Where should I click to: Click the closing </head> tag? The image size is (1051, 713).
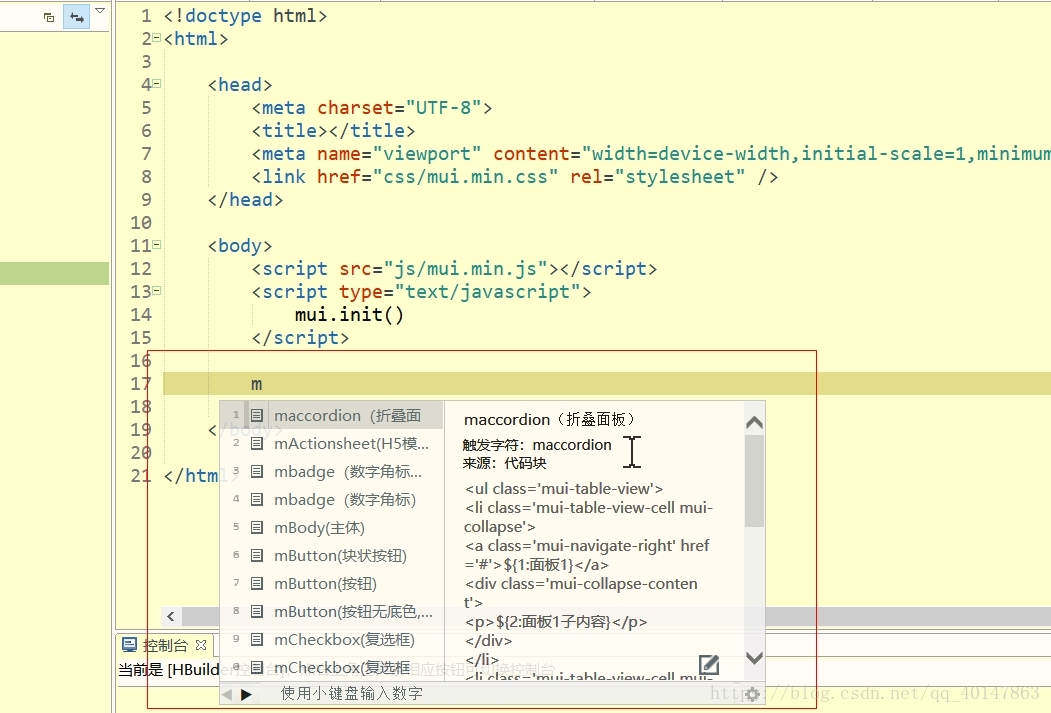(x=245, y=200)
